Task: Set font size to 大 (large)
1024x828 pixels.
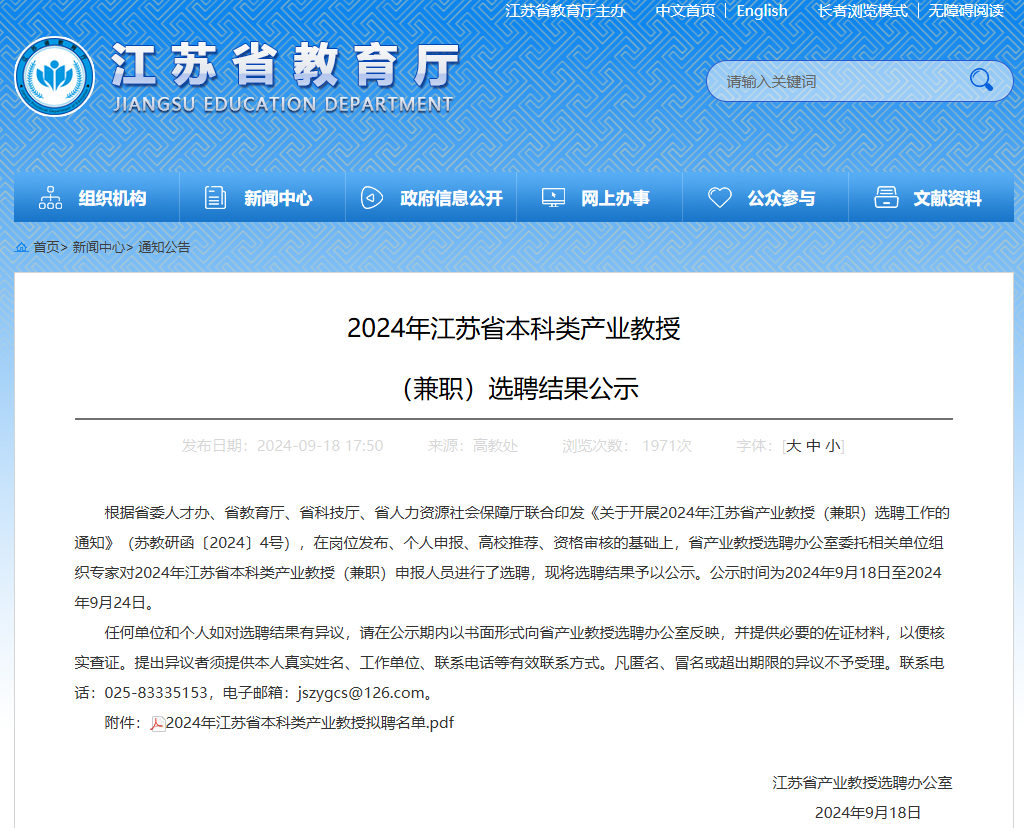Action: [x=793, y=446]
